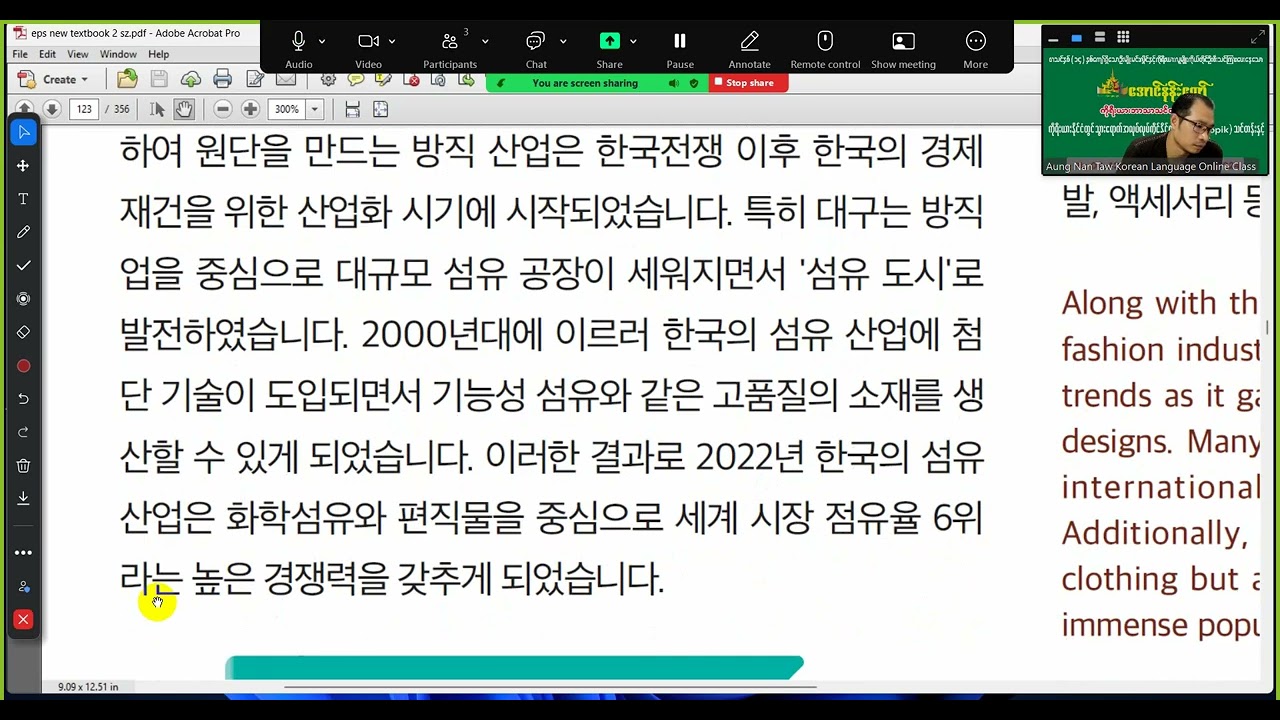Close the annotation toolbar with red X
1280x720 pixels.
click(23, 620)
